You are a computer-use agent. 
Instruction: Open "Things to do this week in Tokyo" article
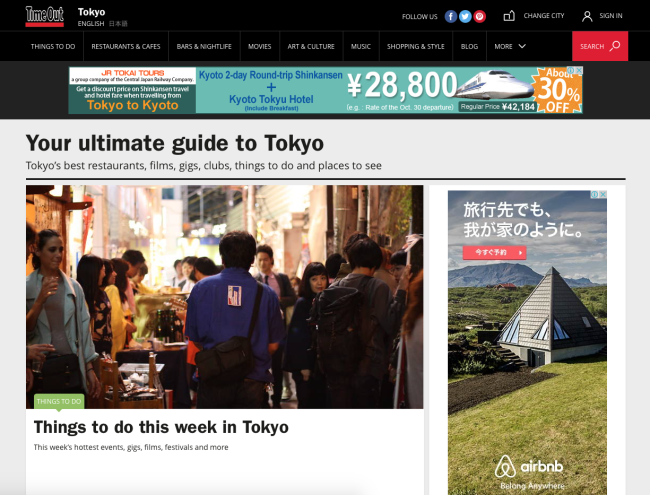point(161,427)
